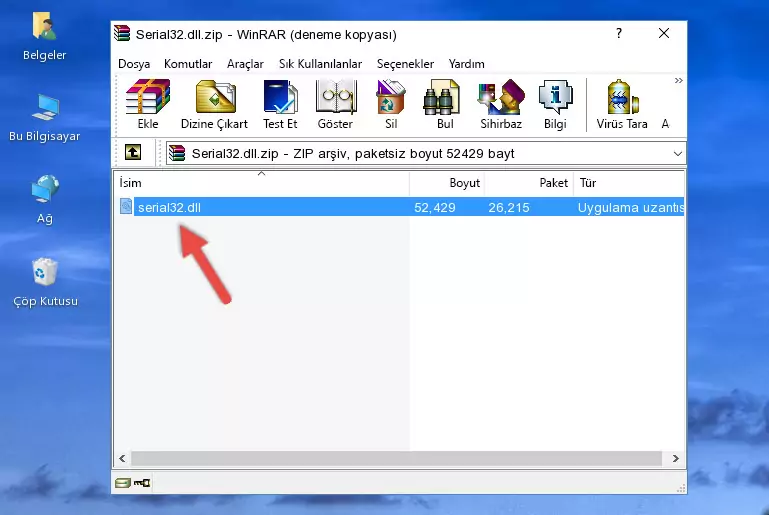Run Test Et on the archive
The width and height of the screenshot is (769, 515).
pyautogui.click(x=280, y=104)
